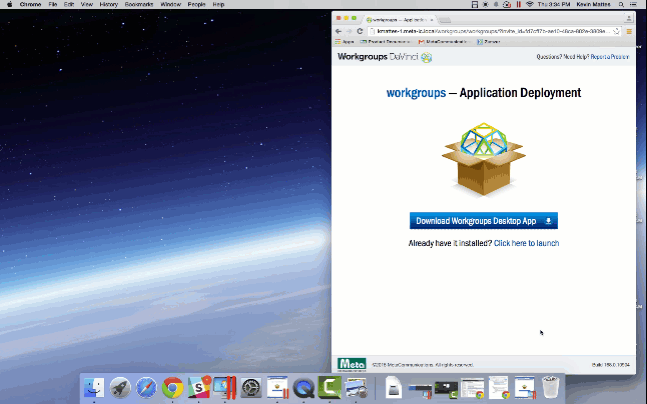Open the Trash in the Dock
This screenshot has height=404, width=647.
pyautogui.click(x=550, y=387)
